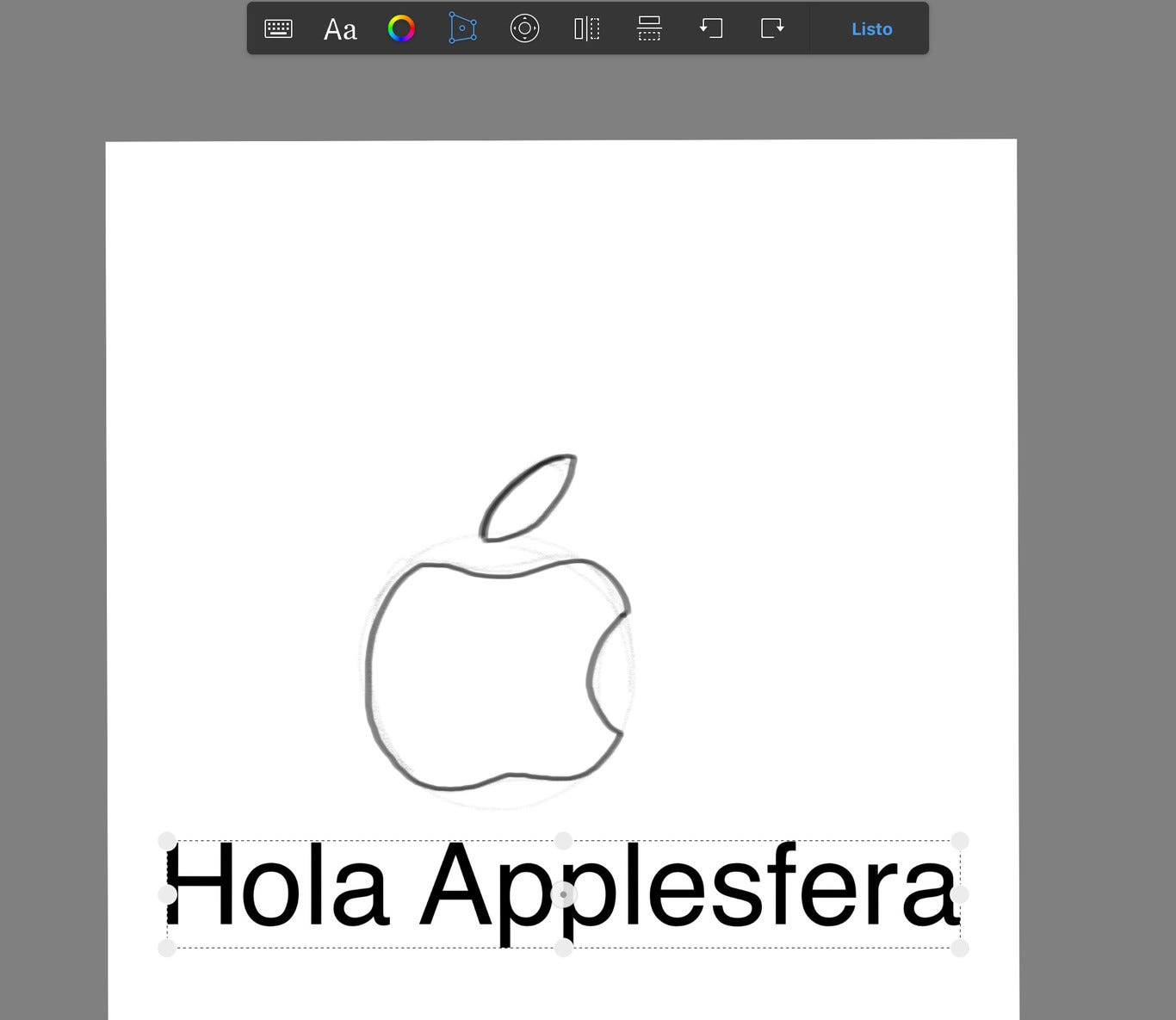Viewport: 1176px width, 1020px height.
Task: Flip the text horizontally
Action: click(586, 28)
